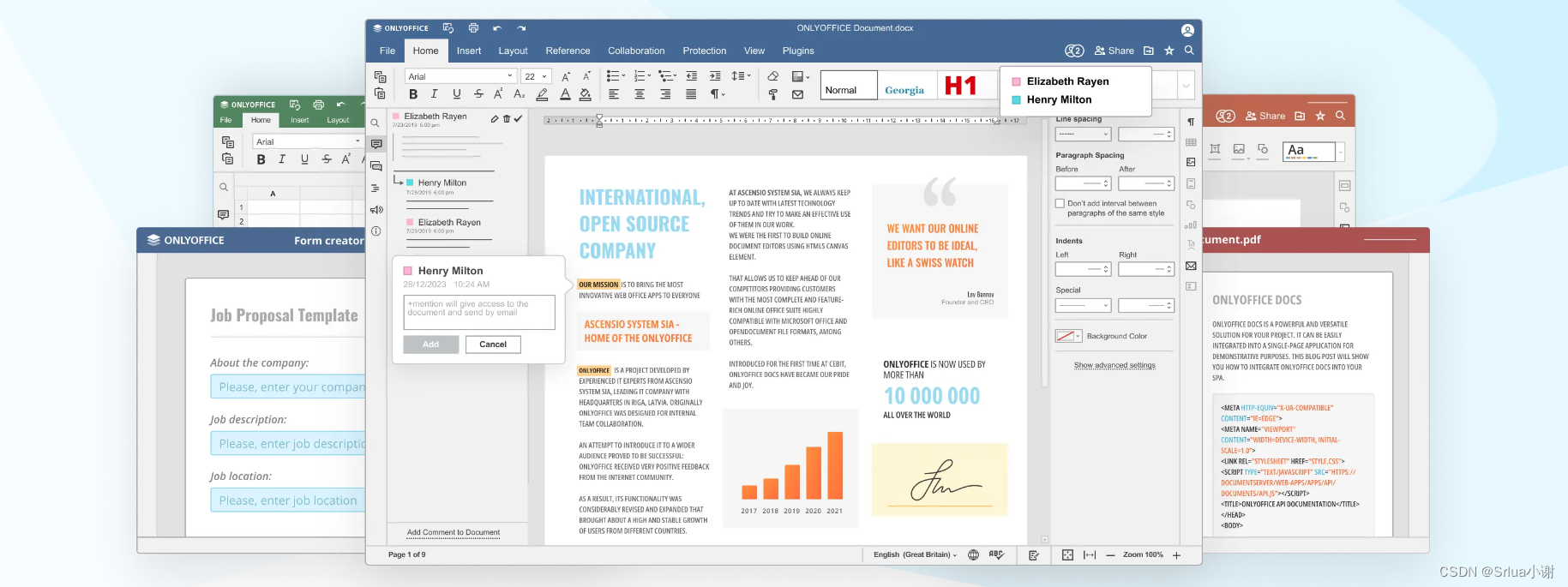The image size is (1568, 587).
Task: Click the fit to page icon in status bar
Action: (1067, 555)
